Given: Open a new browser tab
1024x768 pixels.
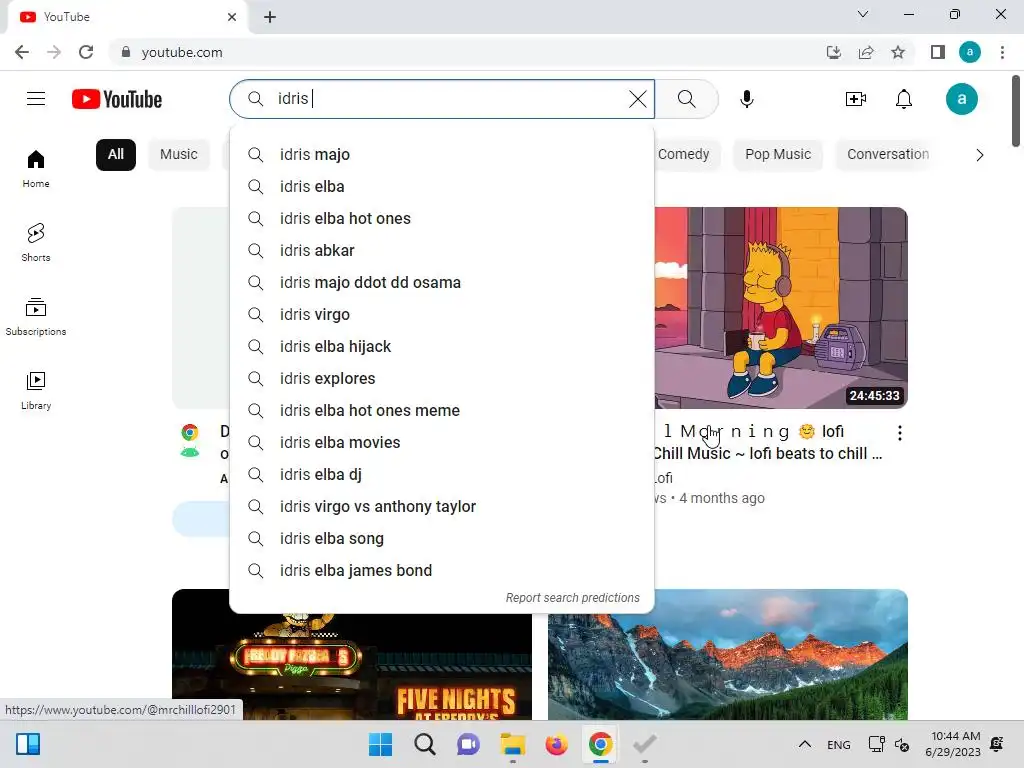Looking at the screenshot, I should [270, 17].
